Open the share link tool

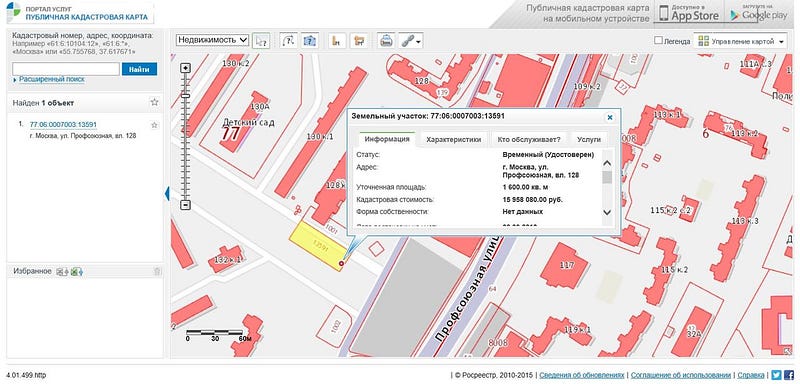(407, 41)
